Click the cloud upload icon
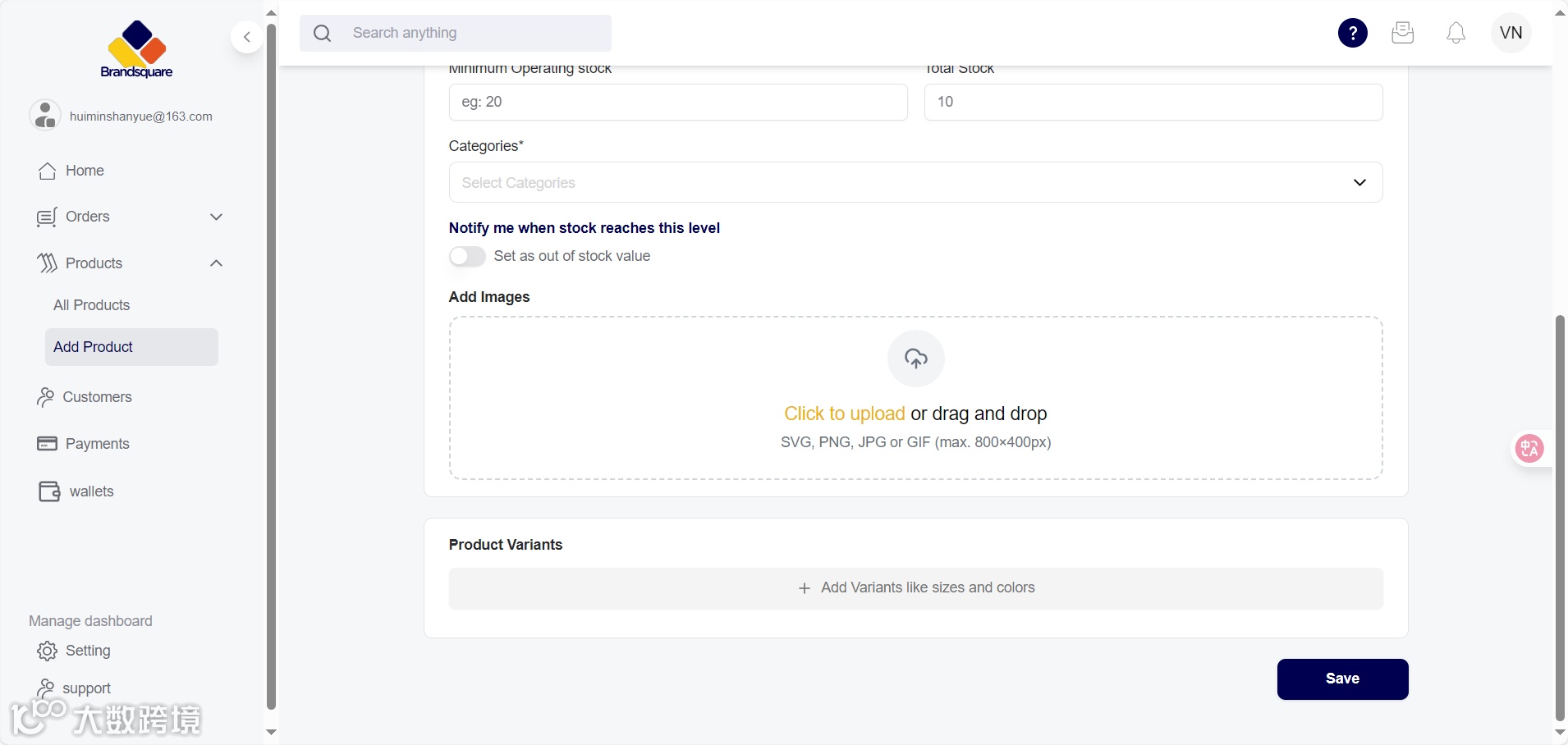The image size is (1568, 745). tap(915, 358)
